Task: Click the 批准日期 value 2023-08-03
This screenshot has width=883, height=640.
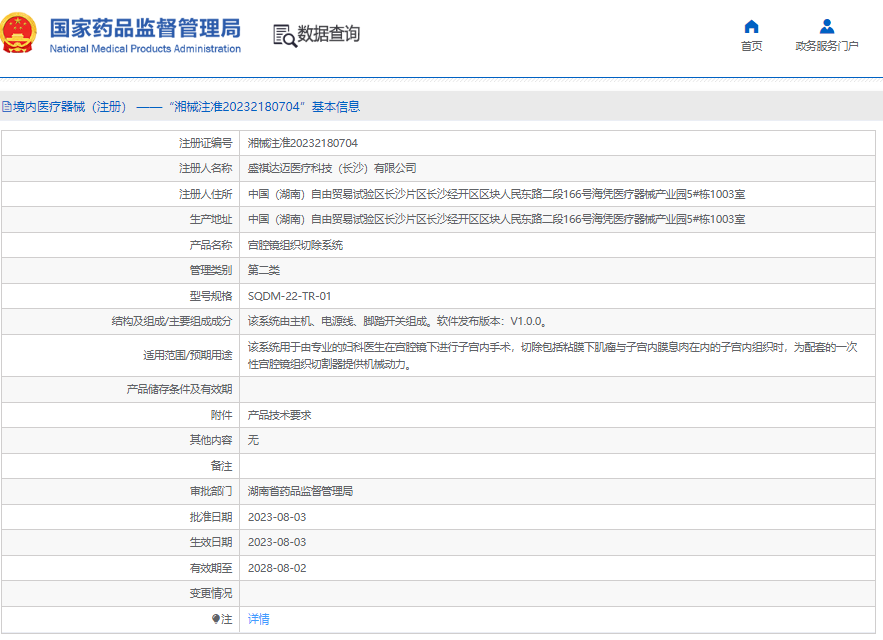Action: tap(277, 517)
